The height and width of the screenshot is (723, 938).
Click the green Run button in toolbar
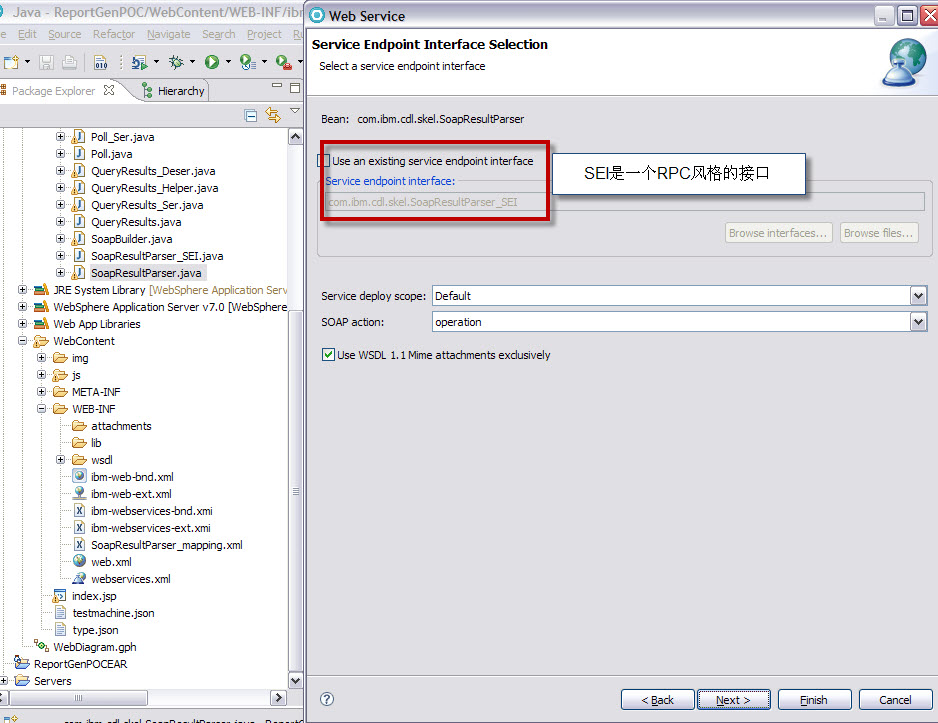click(x=212, y=62)
